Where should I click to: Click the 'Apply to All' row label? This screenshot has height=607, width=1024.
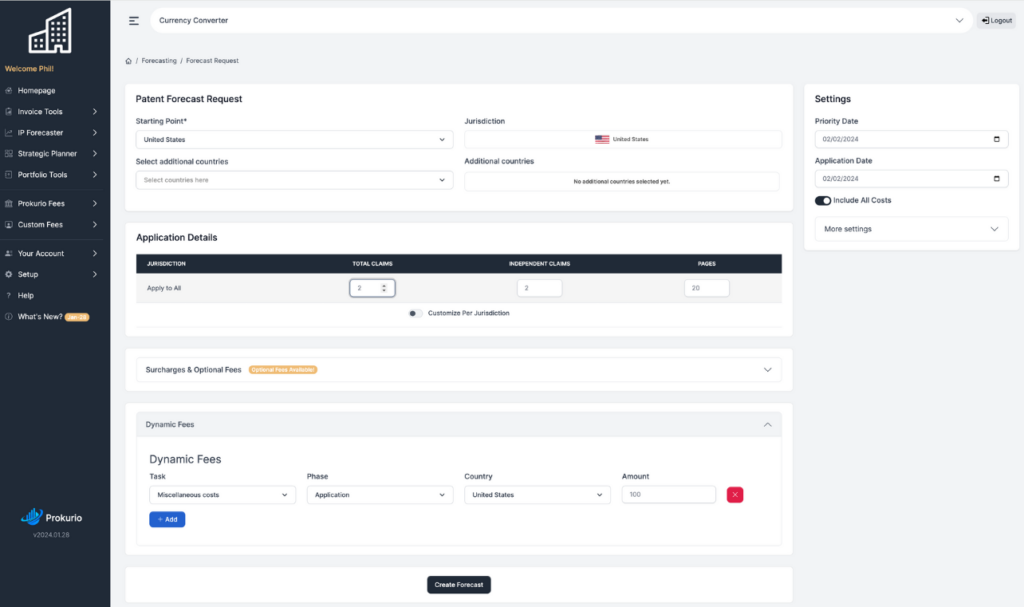[x=164, y=288]
